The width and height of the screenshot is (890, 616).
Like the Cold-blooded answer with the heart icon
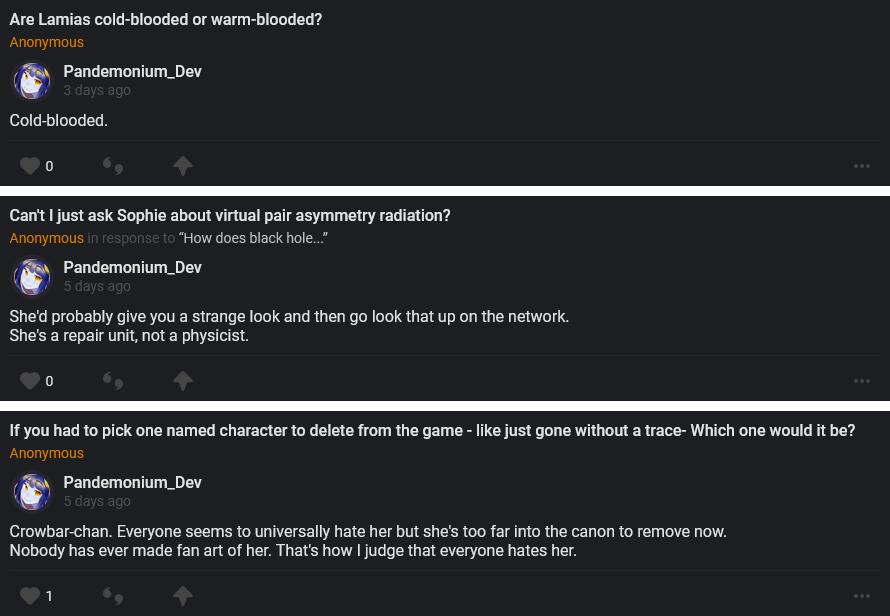tap(30, 166)
